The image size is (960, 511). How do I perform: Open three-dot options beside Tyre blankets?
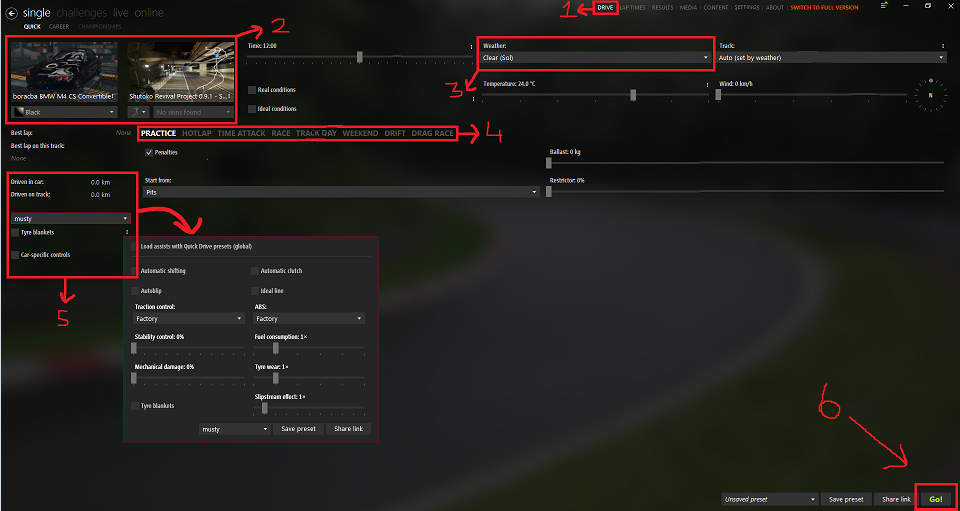point(127,233)
